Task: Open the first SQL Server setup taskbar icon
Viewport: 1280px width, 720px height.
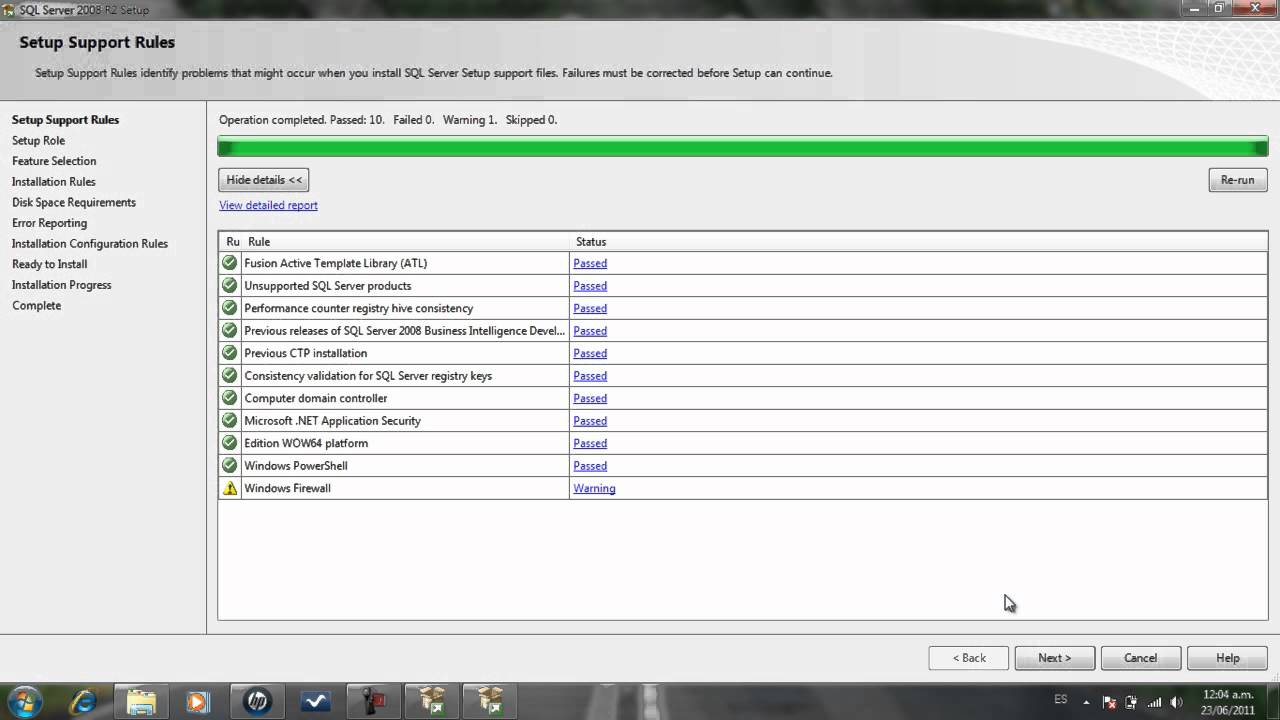Action: coord(432,702)
